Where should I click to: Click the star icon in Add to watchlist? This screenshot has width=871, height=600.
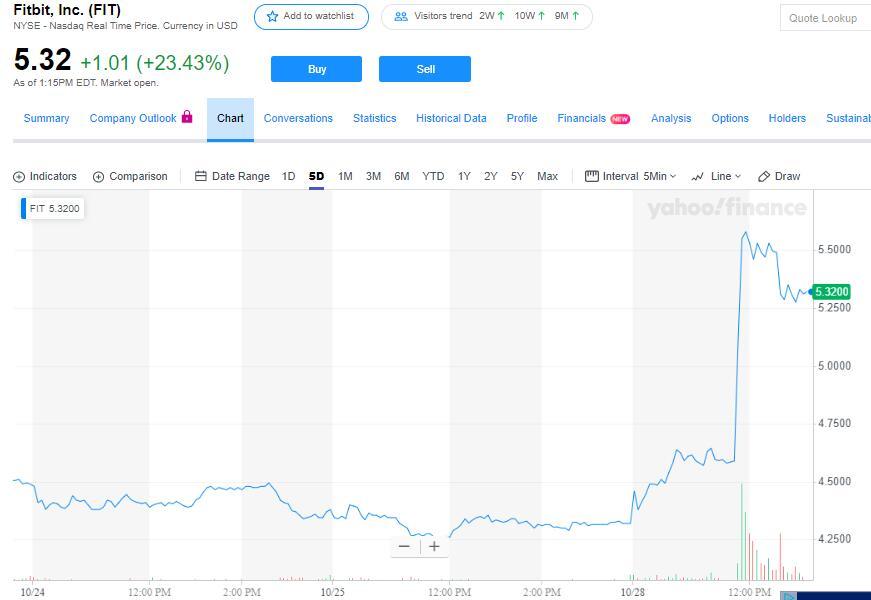pyautogui.click(x=272, y=17)
